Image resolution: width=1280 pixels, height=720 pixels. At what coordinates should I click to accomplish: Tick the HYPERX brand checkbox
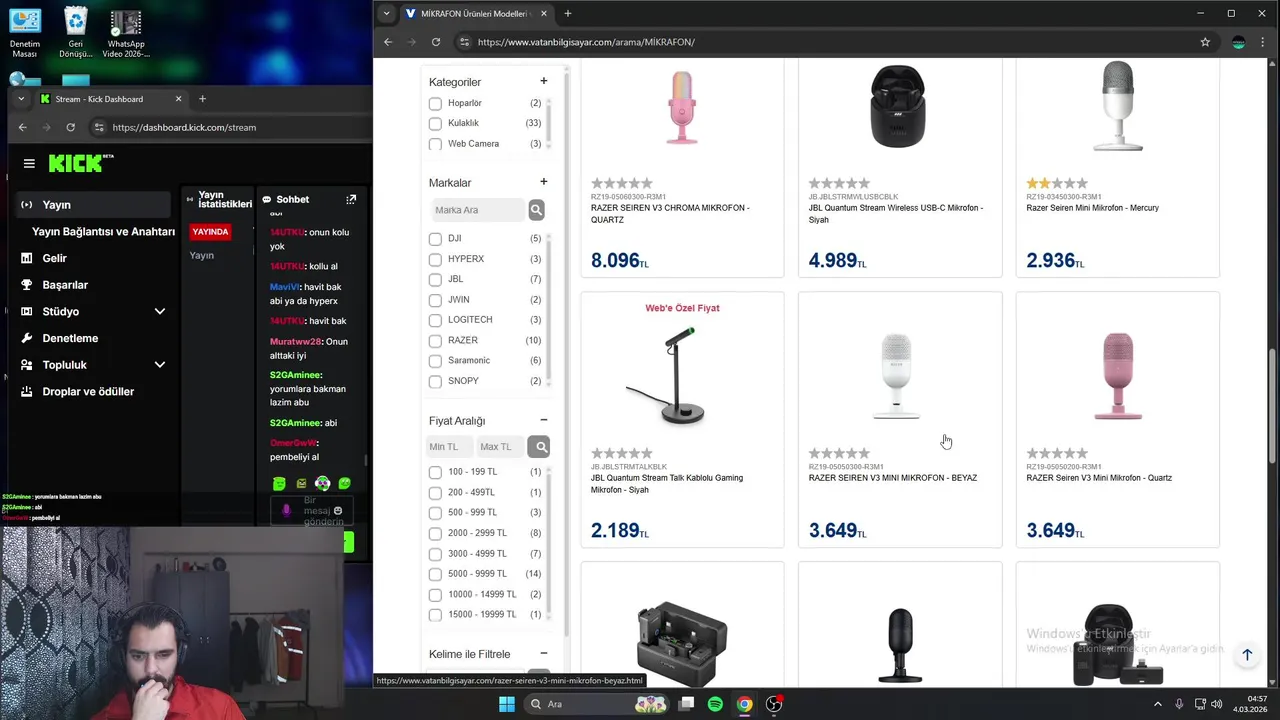click(x=435, y=259)
